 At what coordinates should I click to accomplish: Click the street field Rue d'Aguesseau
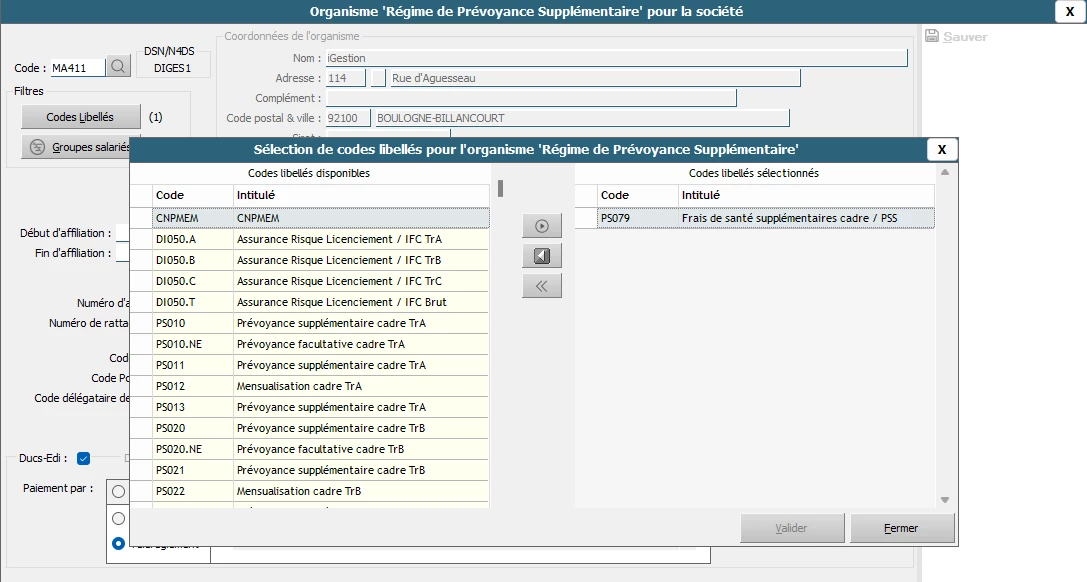pos(595,78)
